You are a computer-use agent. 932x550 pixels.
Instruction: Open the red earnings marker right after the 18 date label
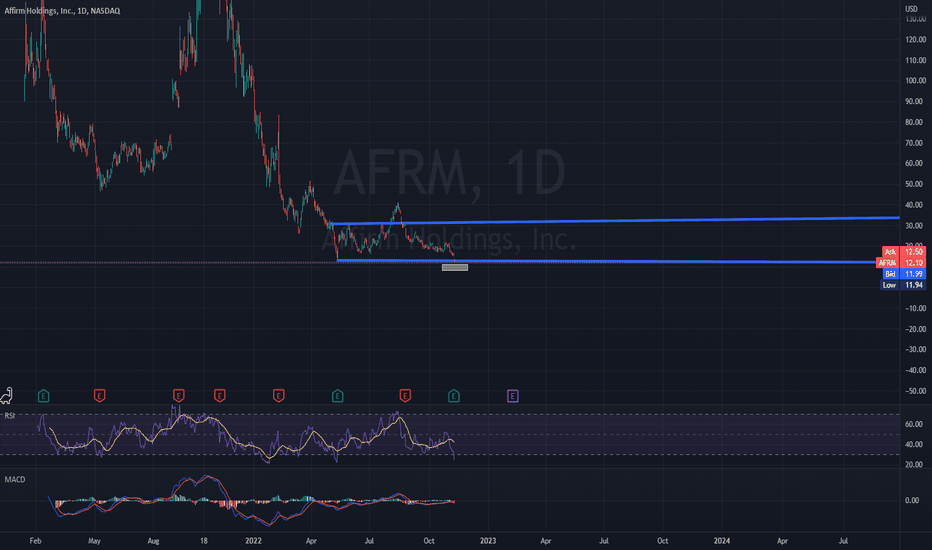tap(219, 396)
